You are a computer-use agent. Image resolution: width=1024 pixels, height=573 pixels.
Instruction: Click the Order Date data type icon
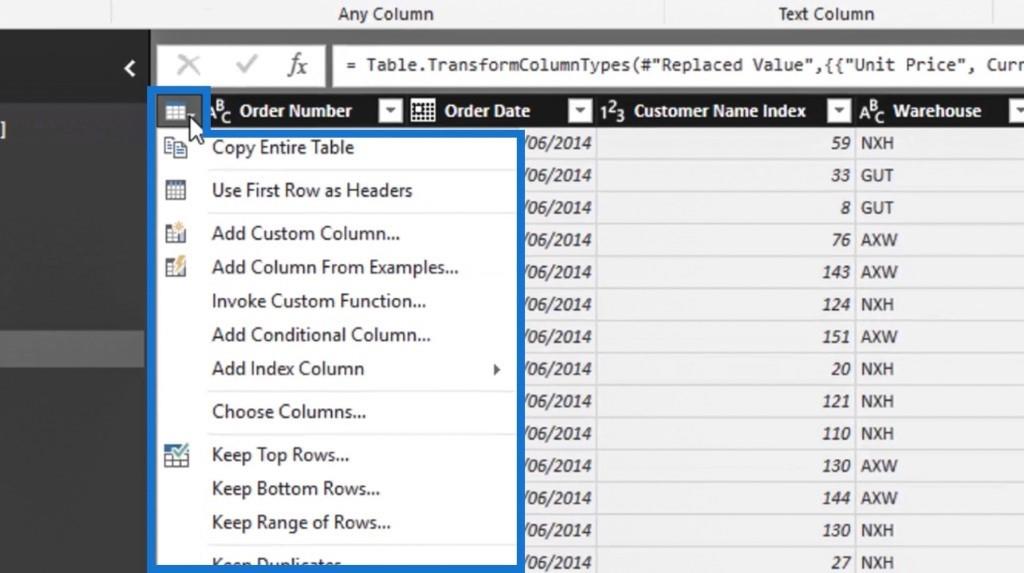tap(423, 110)
